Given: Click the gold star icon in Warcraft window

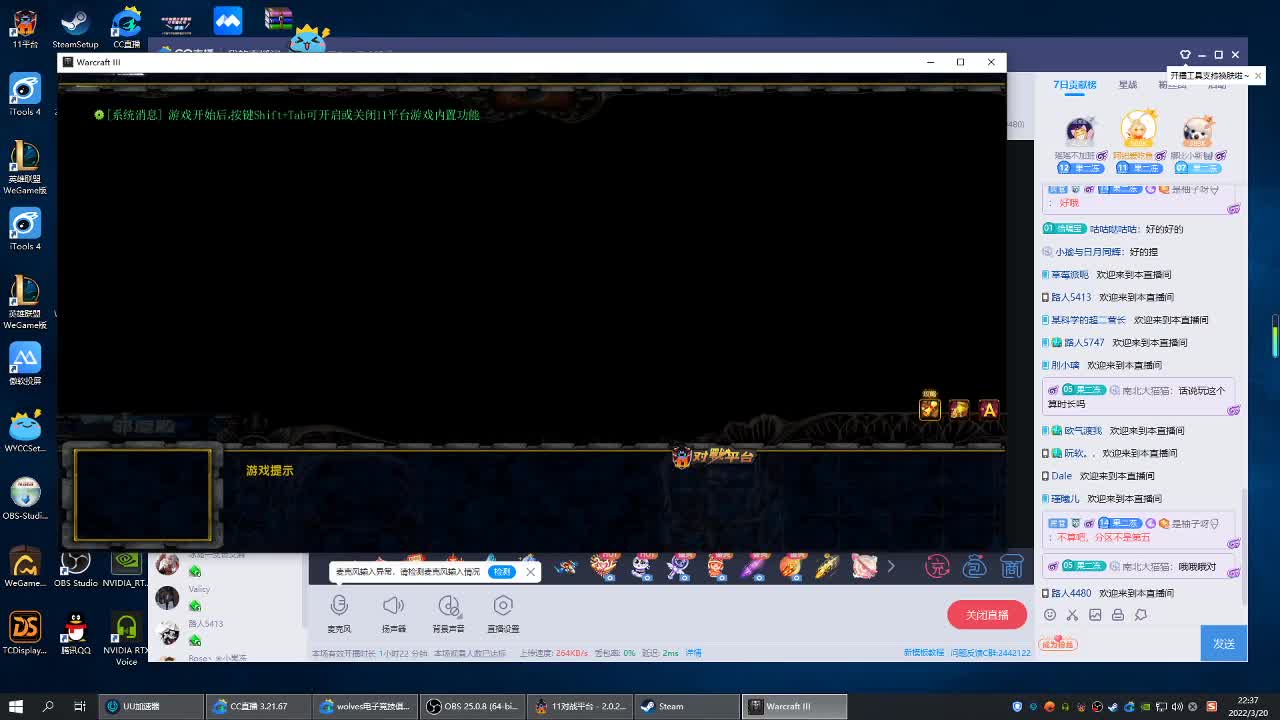Looking at the screenshot, I should click(959, 409).
